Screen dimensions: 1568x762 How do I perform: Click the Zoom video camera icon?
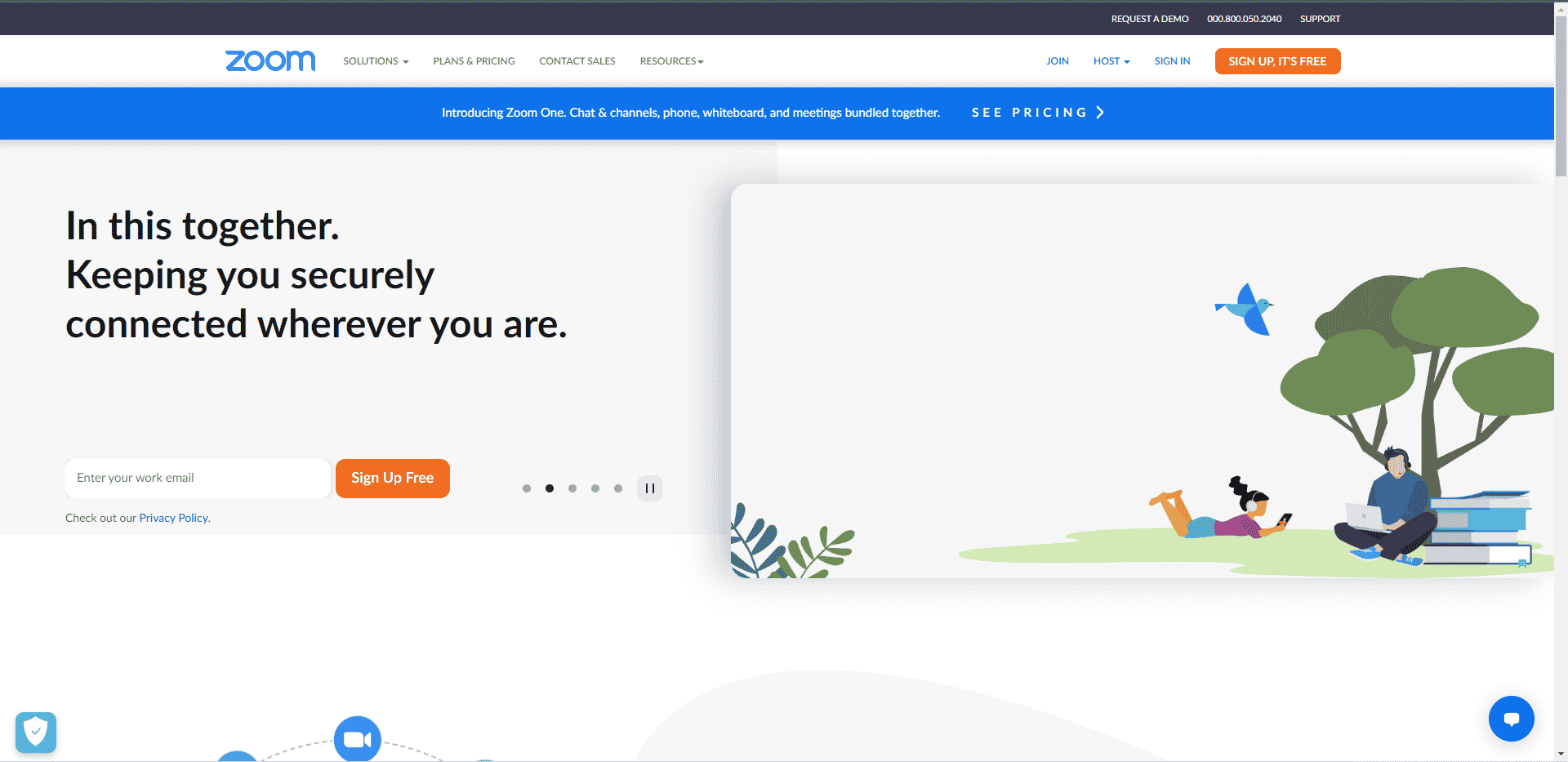coord(358,739)
